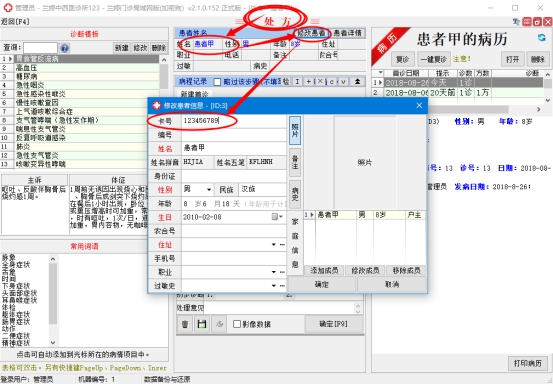Click the 确定[F9] button
Screen dimensions: 553x384
click(334, 324)
